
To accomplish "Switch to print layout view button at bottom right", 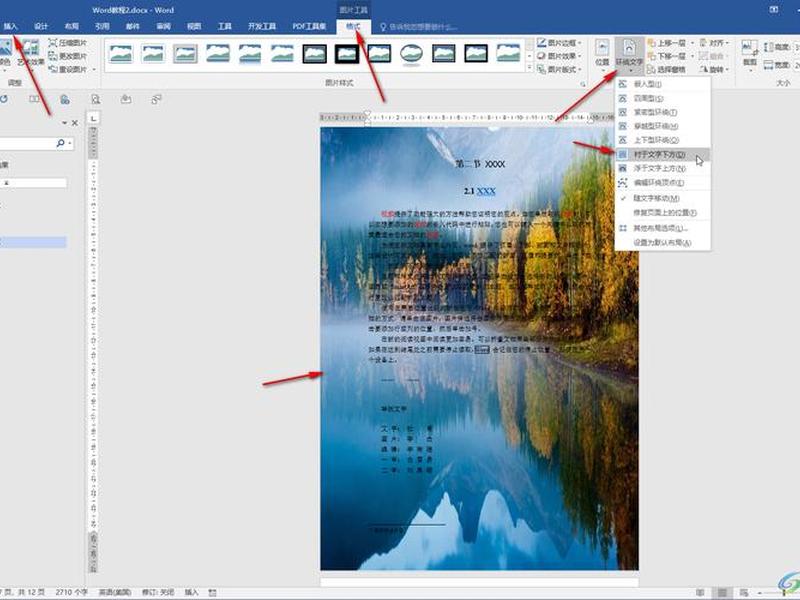I will coord(722,593).
